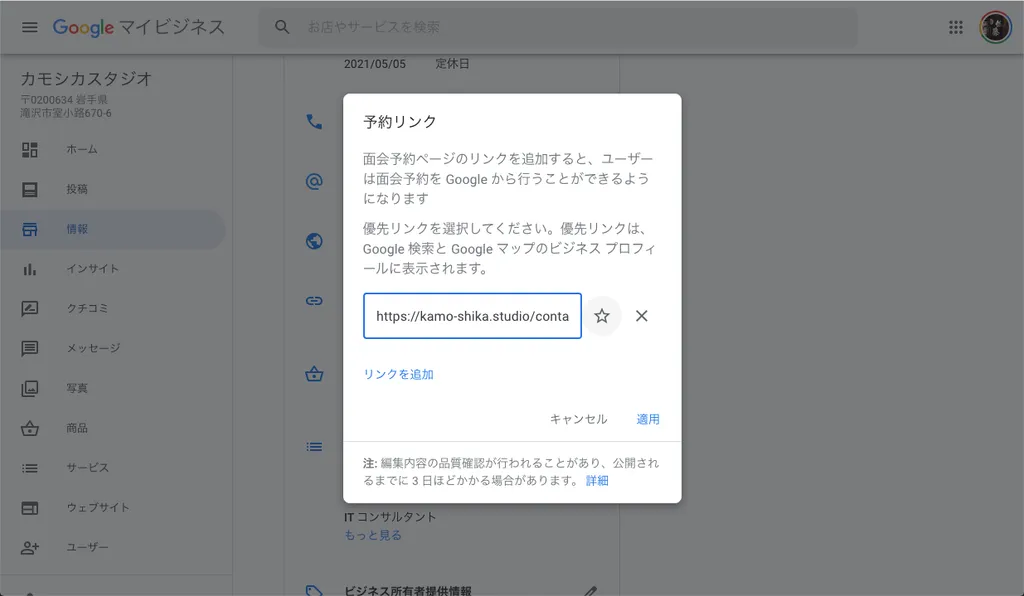Viewport: 1024px width, 596px height.
Task: Go to ホーム menu item
Action: click(82, 149)
